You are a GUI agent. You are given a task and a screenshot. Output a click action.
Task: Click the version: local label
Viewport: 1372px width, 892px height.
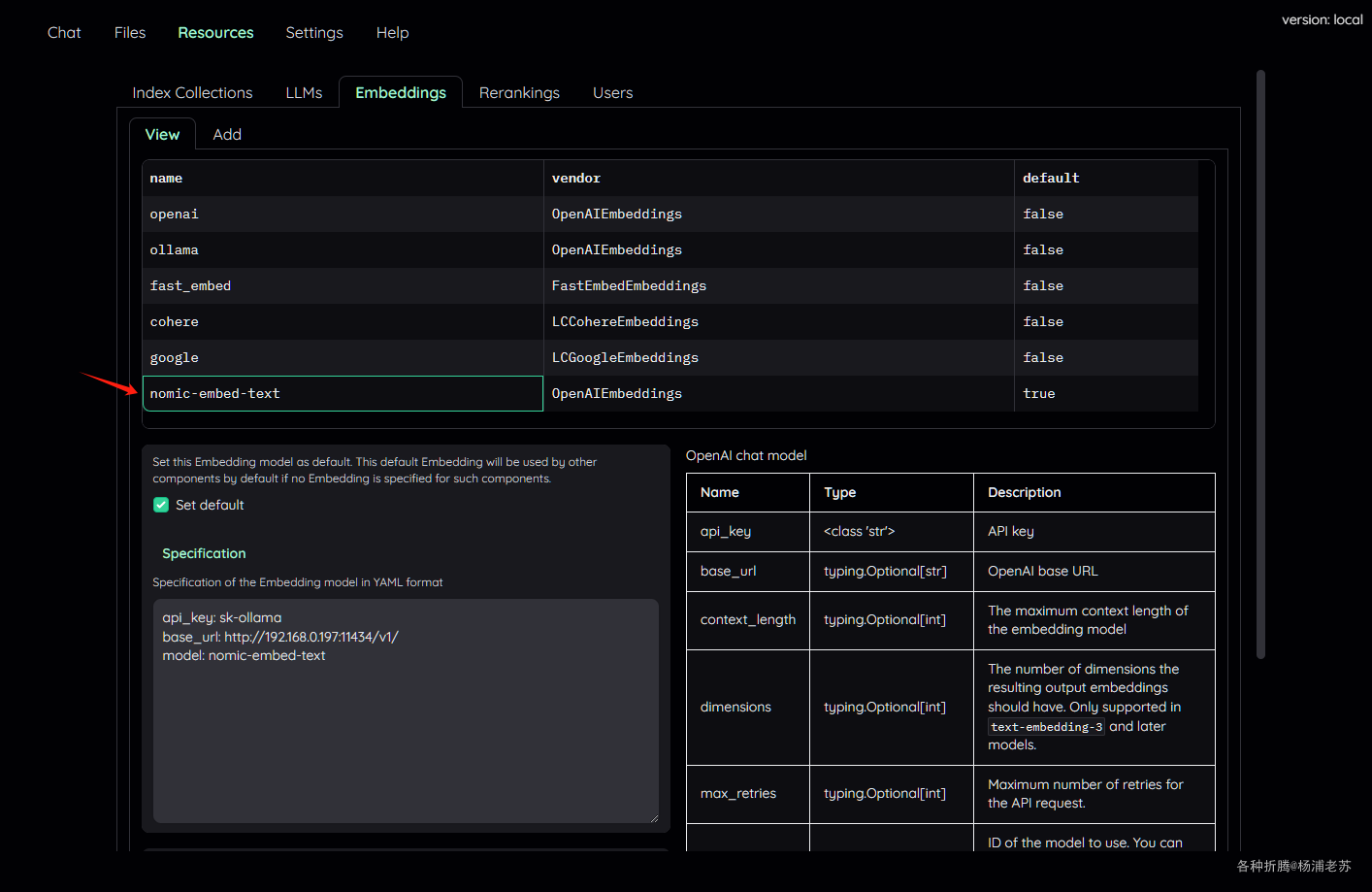pos(1322,19)
